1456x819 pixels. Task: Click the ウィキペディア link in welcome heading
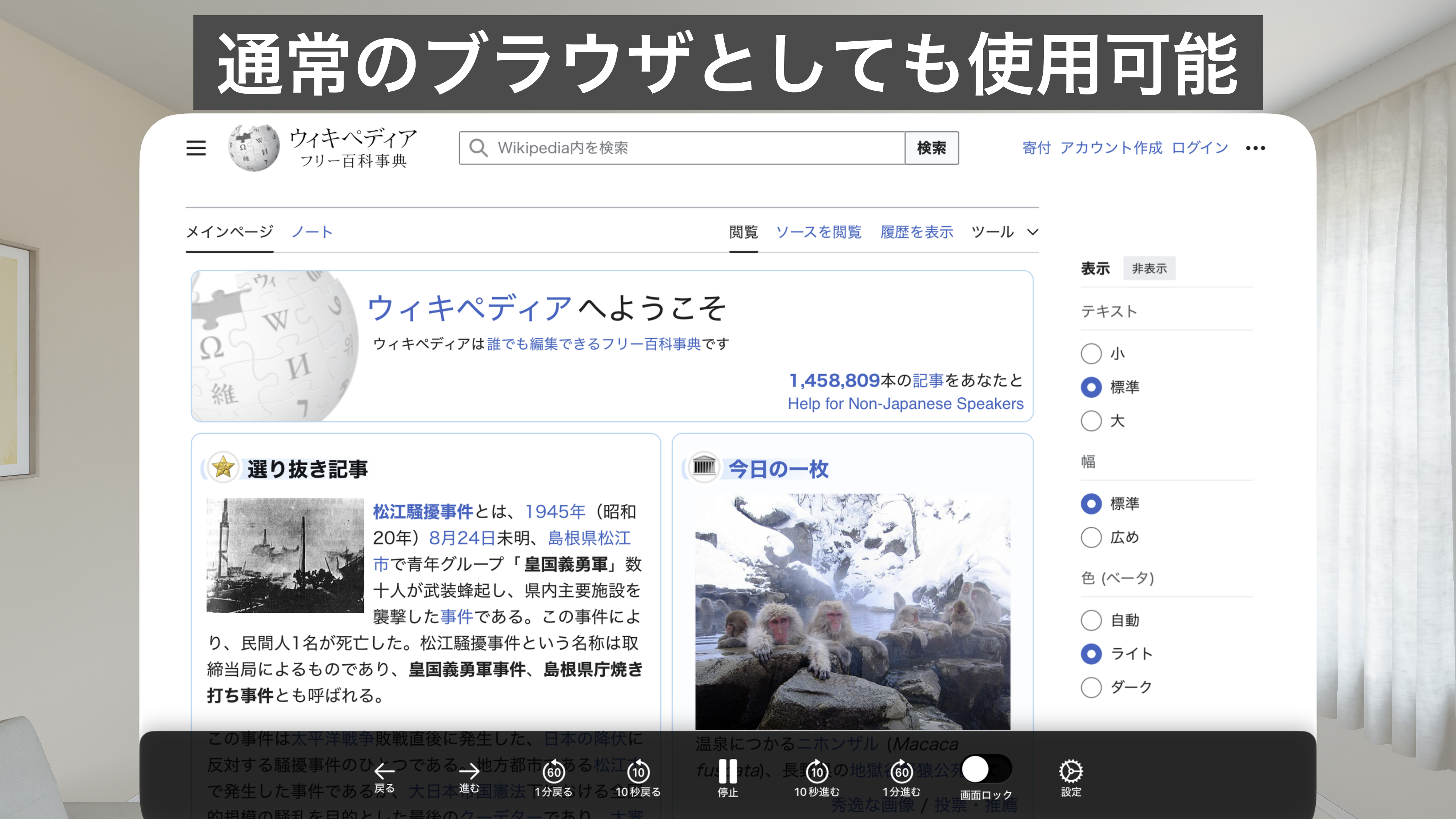click(470, 308)
